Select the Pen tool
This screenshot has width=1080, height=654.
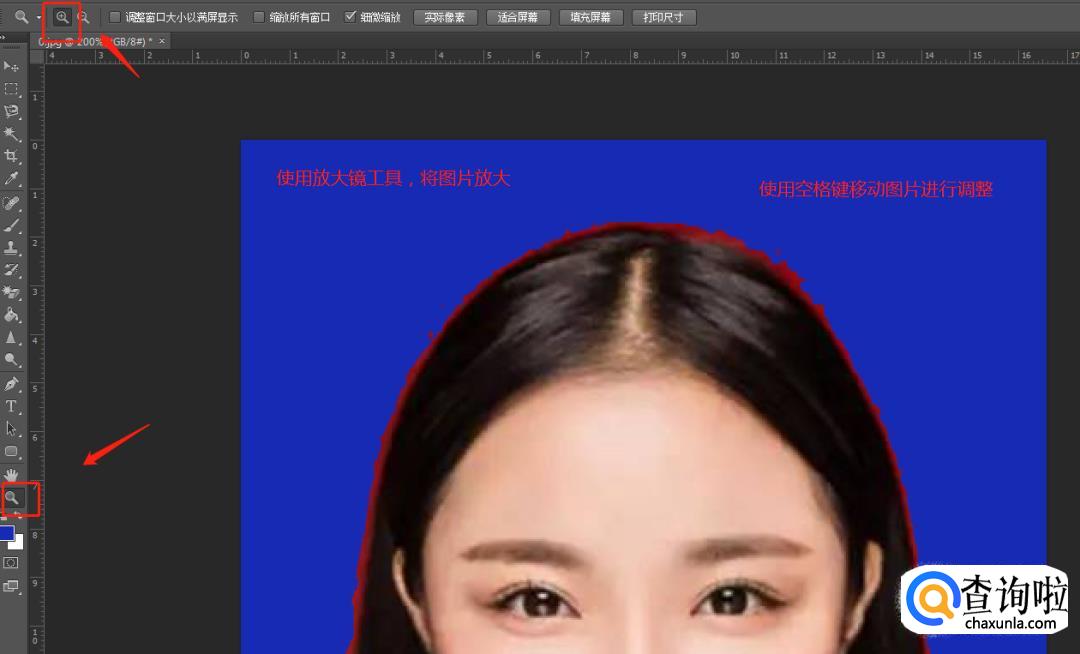coord(12,384)
